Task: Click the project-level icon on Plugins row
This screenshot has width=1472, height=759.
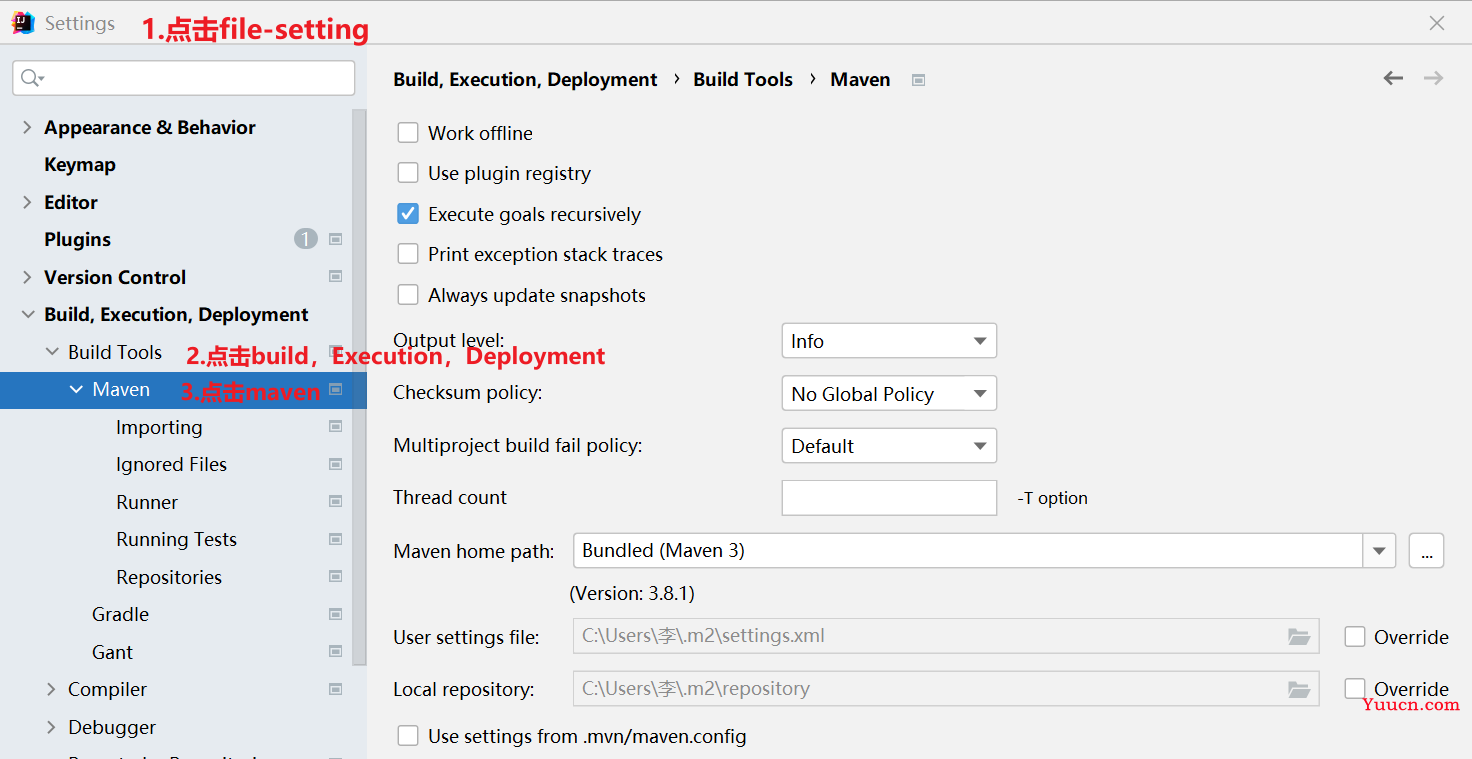Action: 336,239
